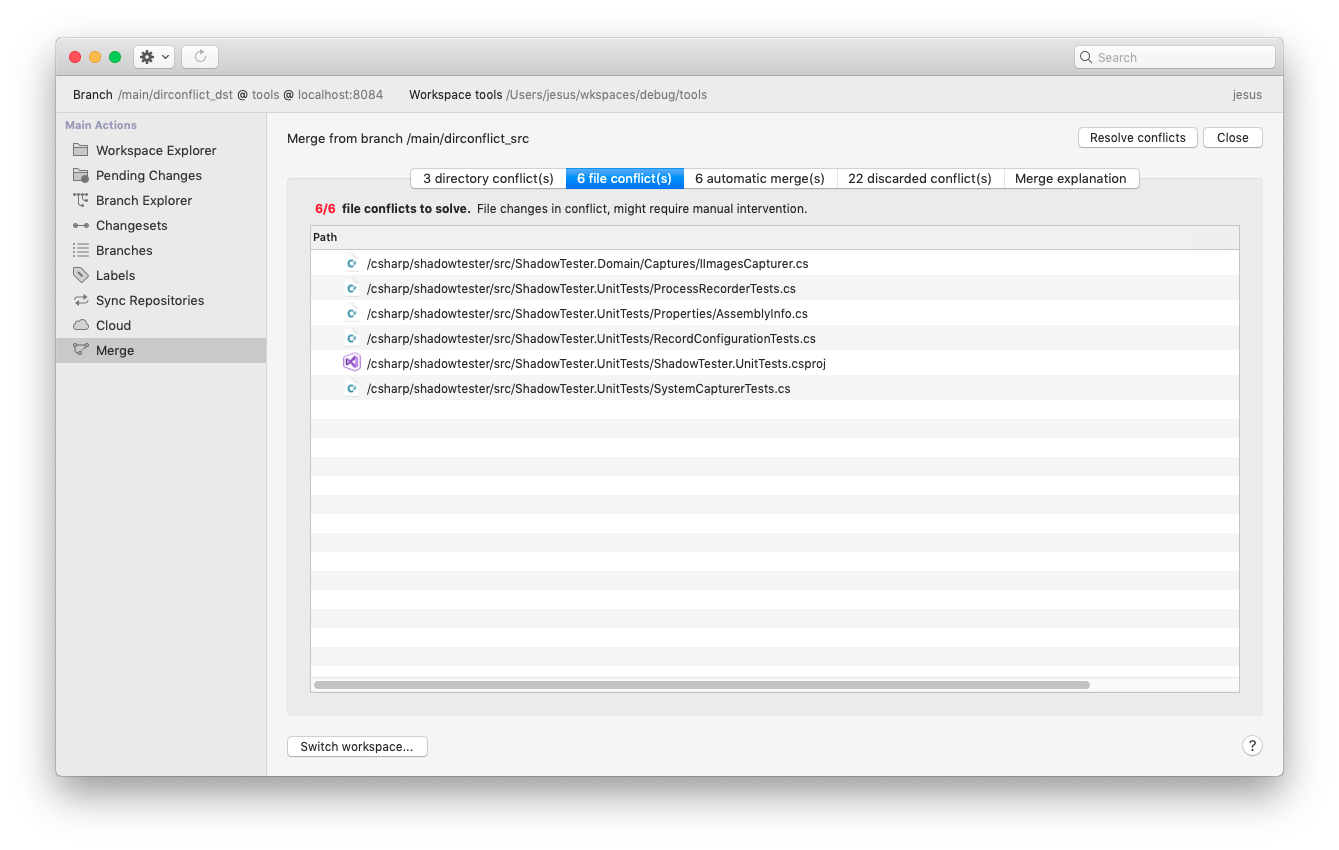Click the Switch workspace button
This screenshot has width=1339, height=850.
[x=357, y=746]
